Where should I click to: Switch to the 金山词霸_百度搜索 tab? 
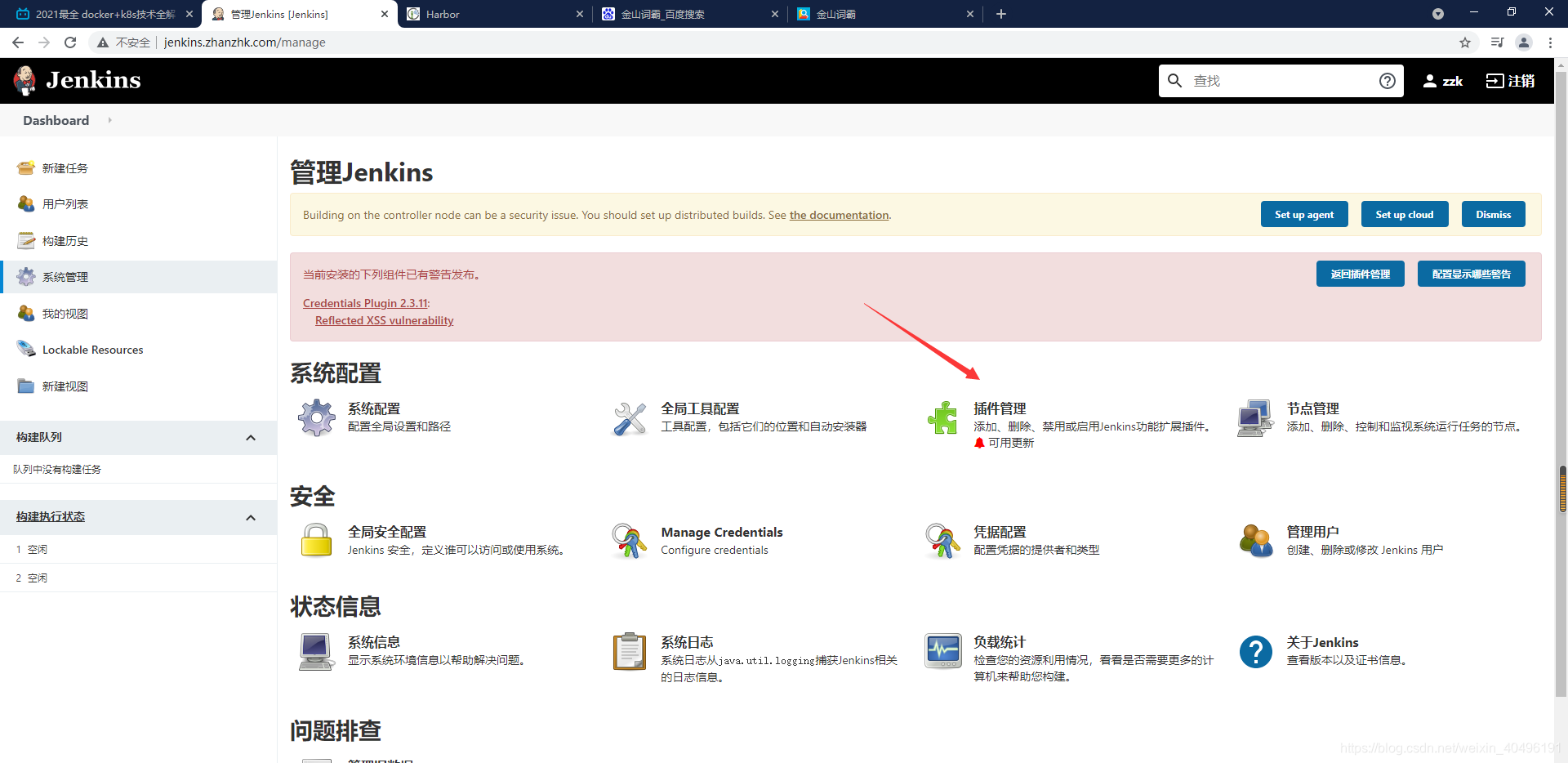(690, 14)
